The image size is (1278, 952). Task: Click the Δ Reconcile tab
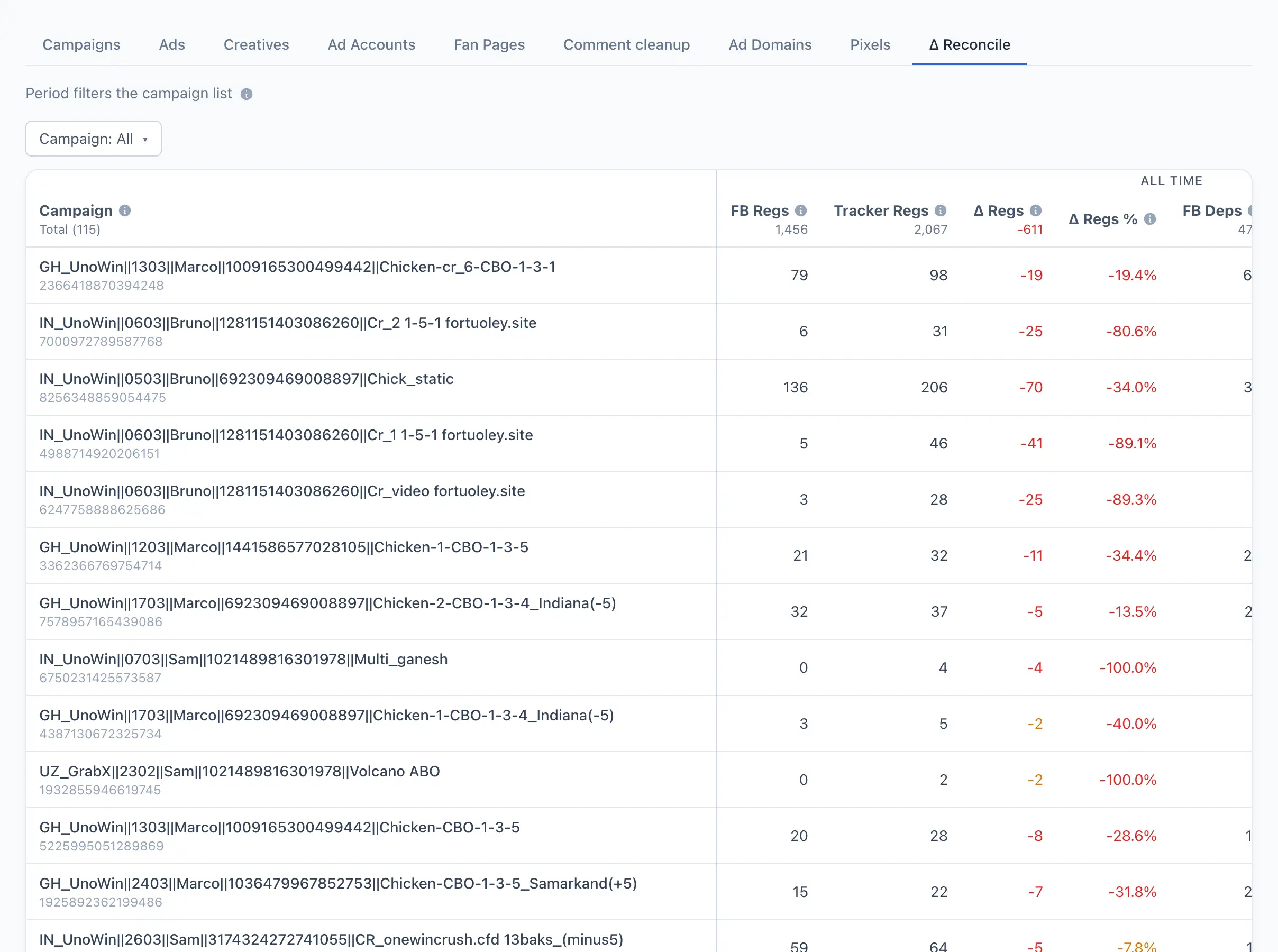(x=969, y=44)
